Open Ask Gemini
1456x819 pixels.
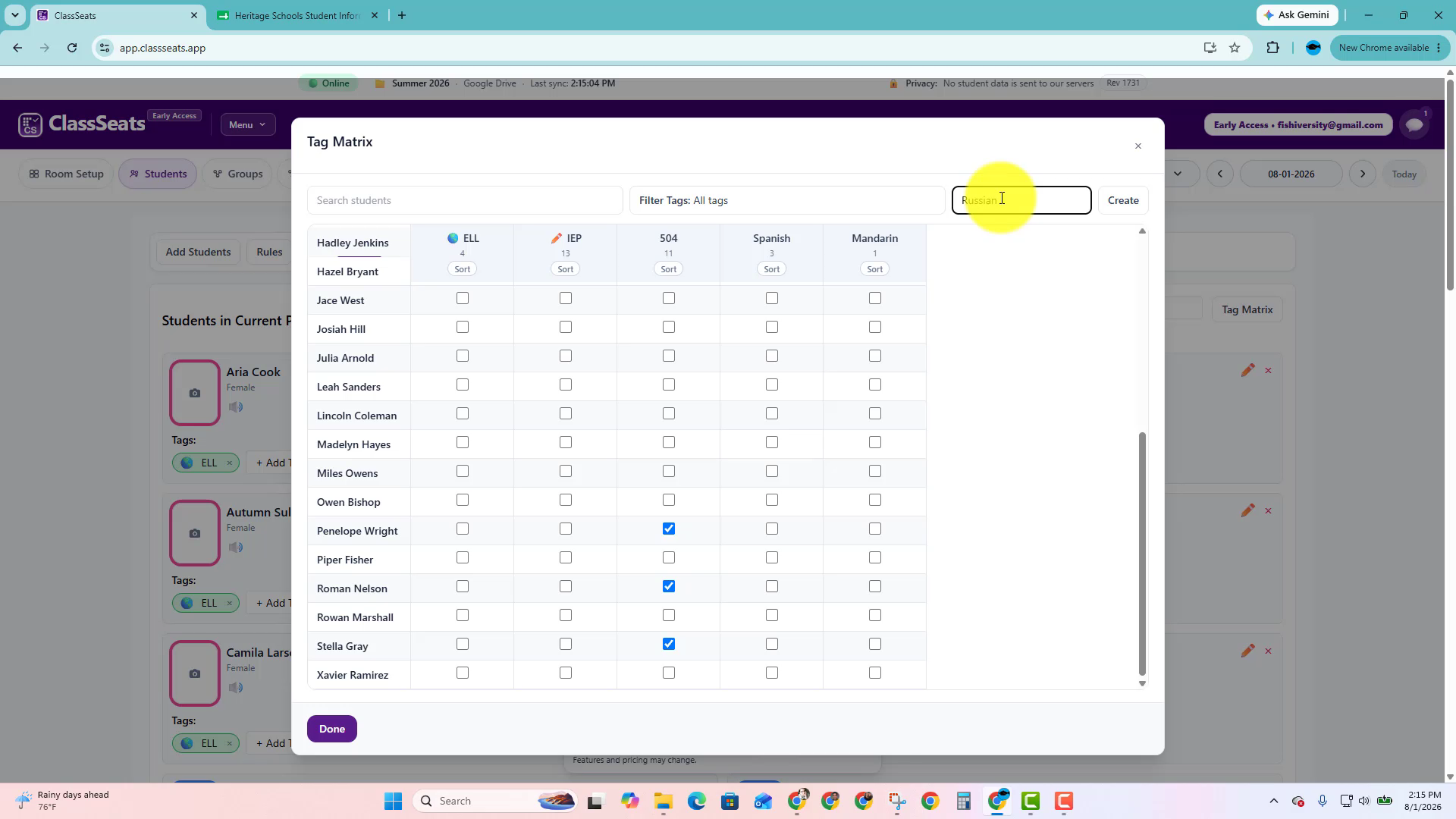pyautogui.click(x=1298, y=15)
